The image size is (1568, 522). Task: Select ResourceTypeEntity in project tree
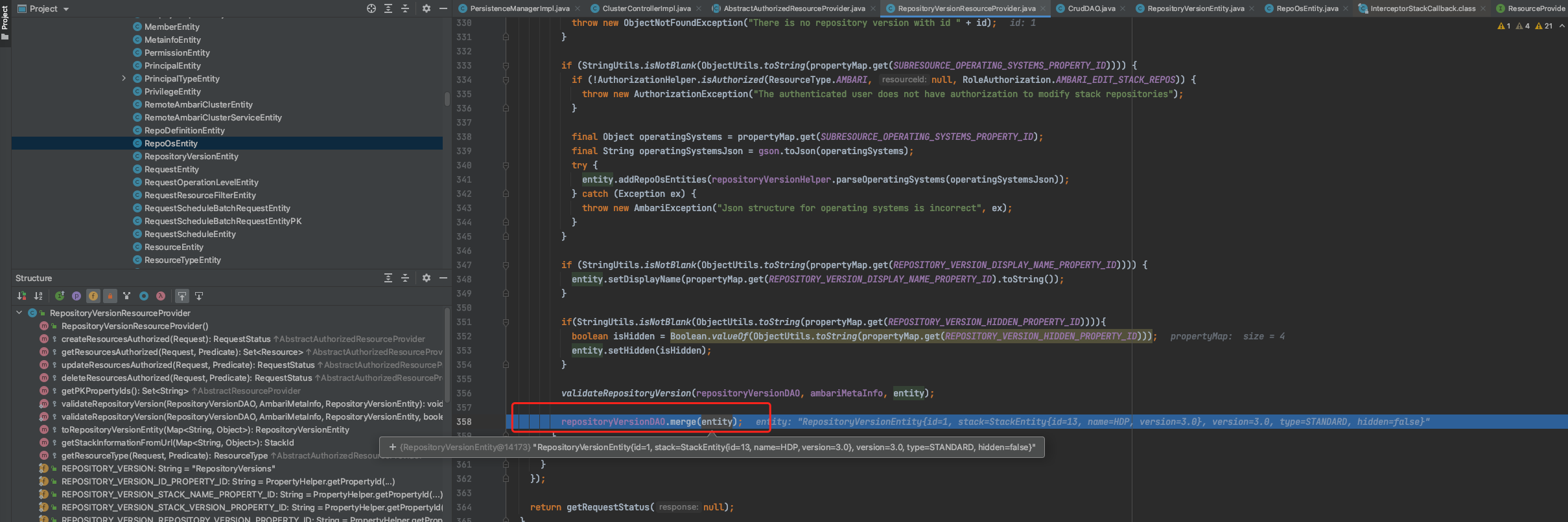pyautogui.click(x=176, y=260)
